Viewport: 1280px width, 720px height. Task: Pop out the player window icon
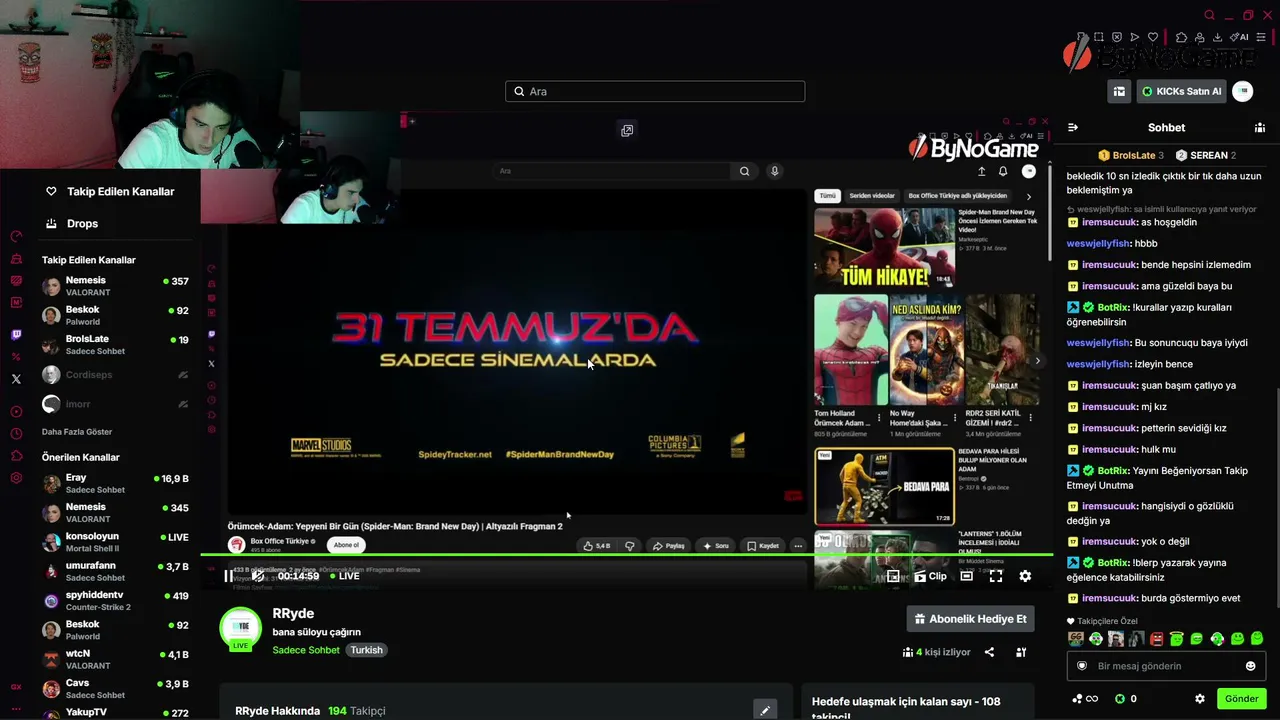[627, 130]
